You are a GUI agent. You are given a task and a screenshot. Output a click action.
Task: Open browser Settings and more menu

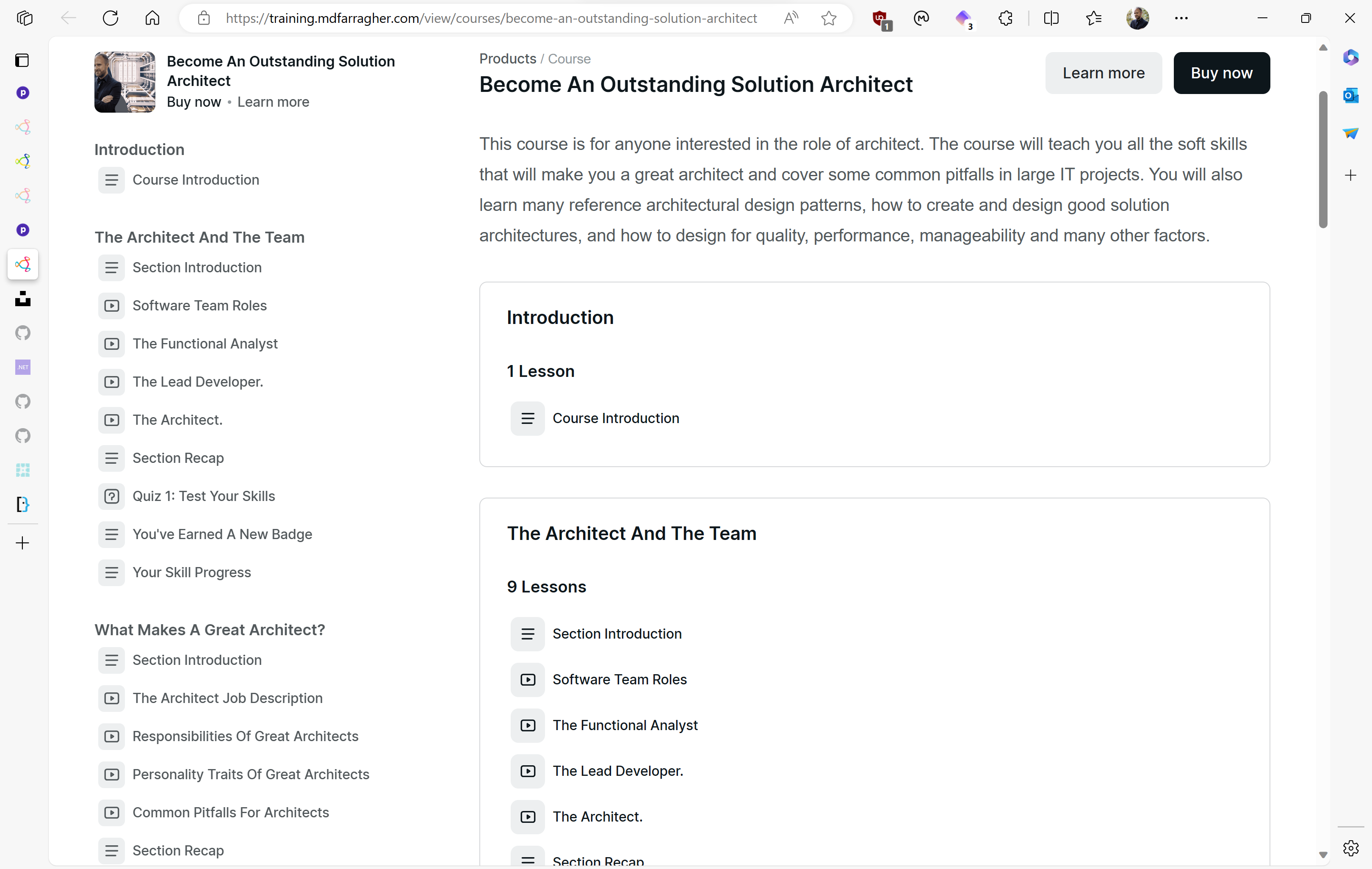pos(1181,18)
